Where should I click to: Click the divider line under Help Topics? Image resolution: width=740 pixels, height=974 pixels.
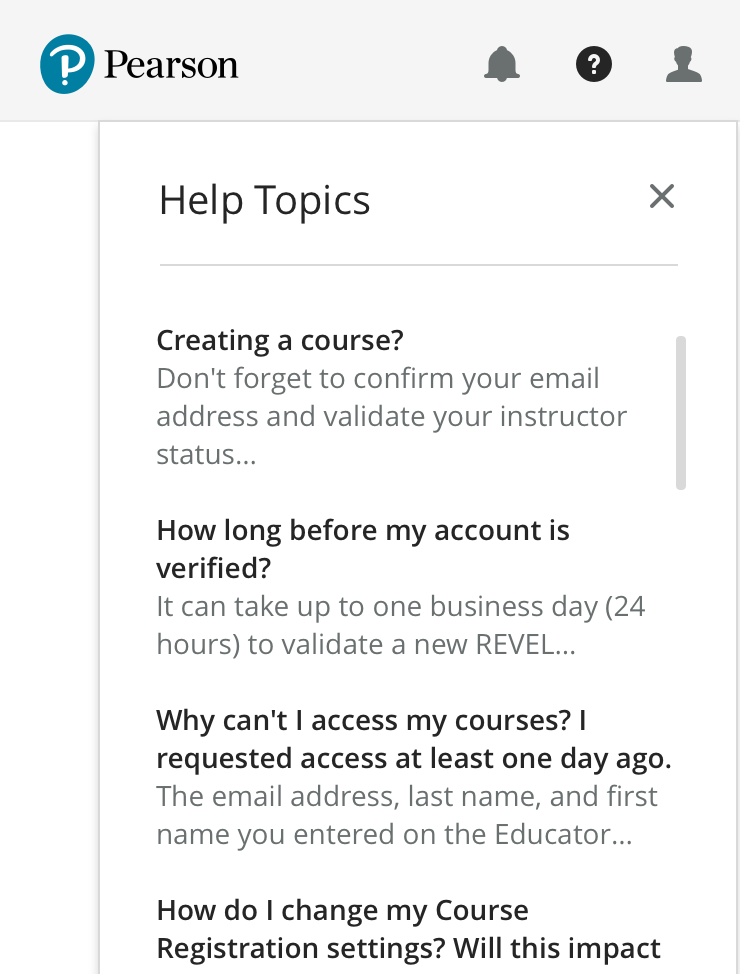(x=418, y=265)
